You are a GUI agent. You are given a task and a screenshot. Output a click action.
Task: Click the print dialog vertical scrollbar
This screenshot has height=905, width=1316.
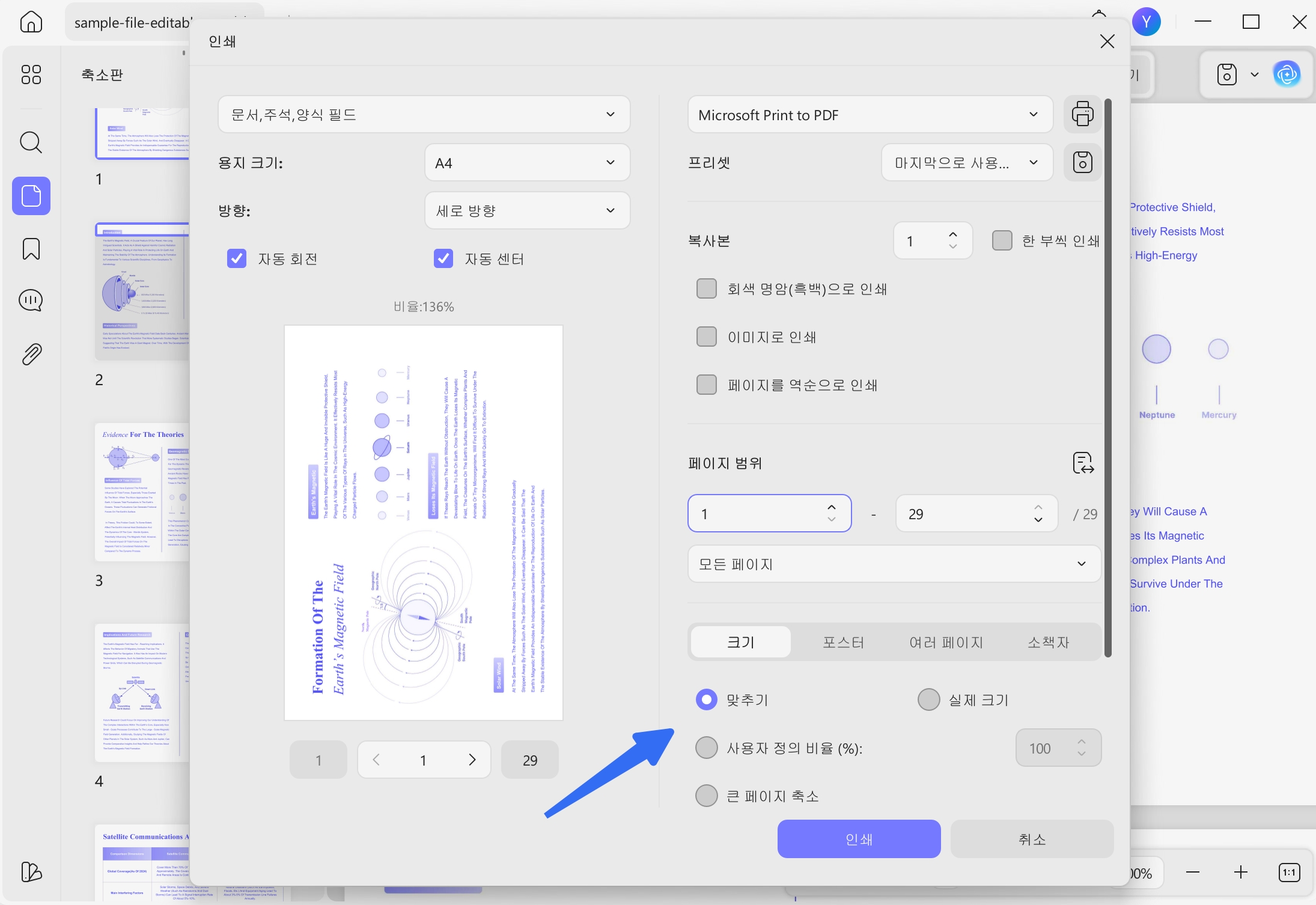coord(1107,377)
